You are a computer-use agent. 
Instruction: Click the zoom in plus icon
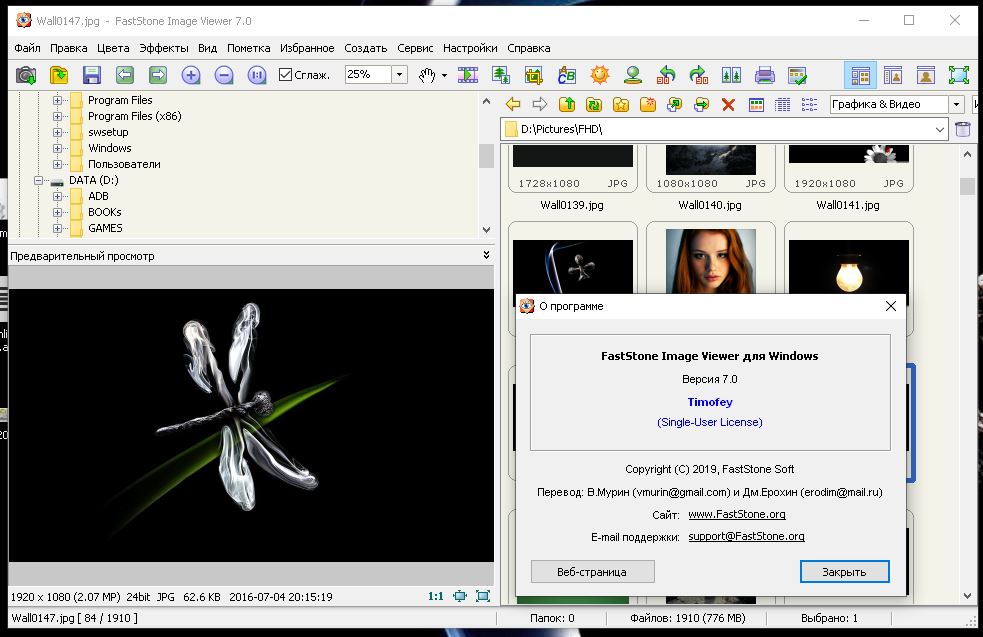coord(191,75)
